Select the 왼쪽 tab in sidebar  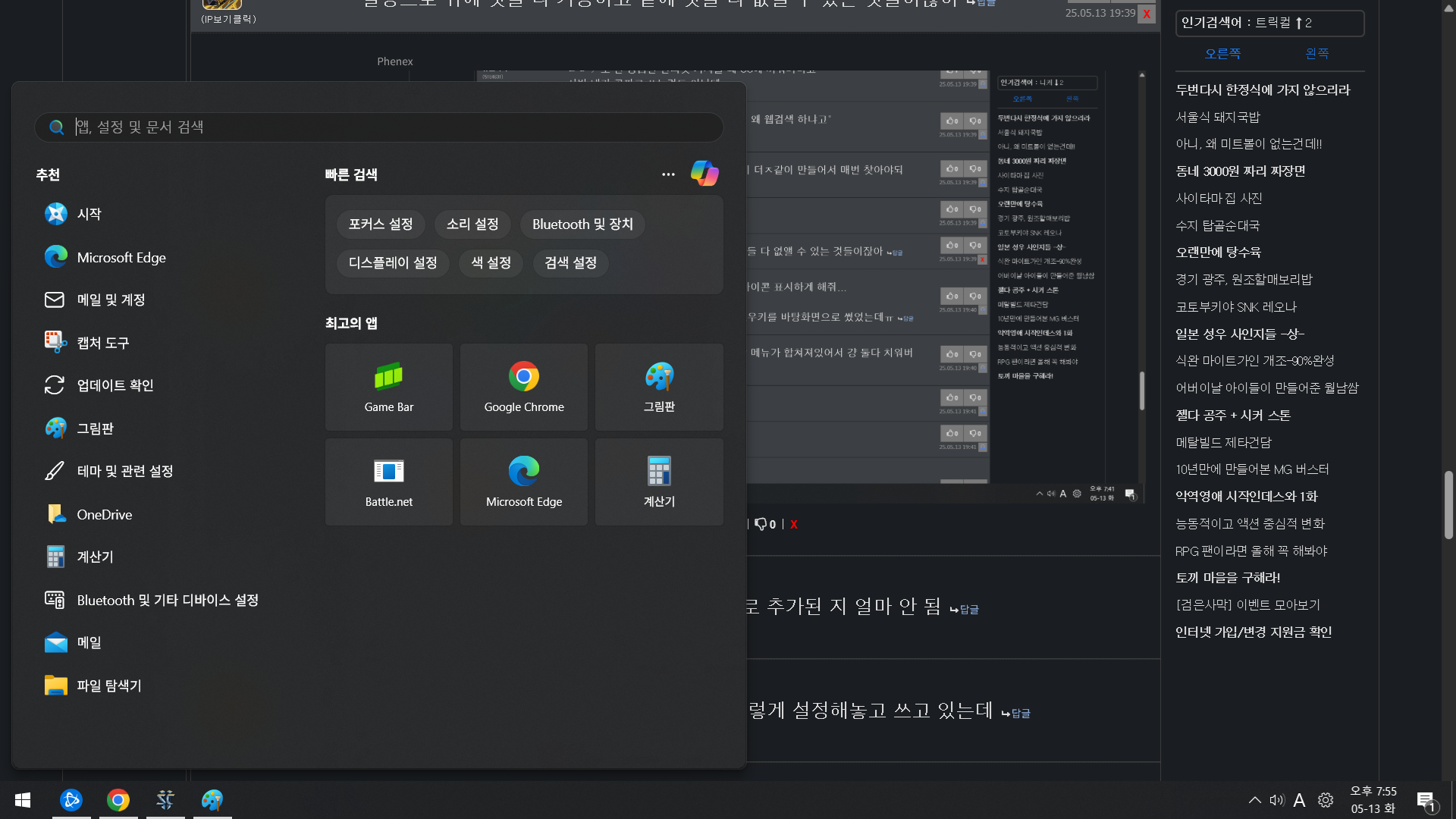pyautogui.click(x=1316, y=54)
